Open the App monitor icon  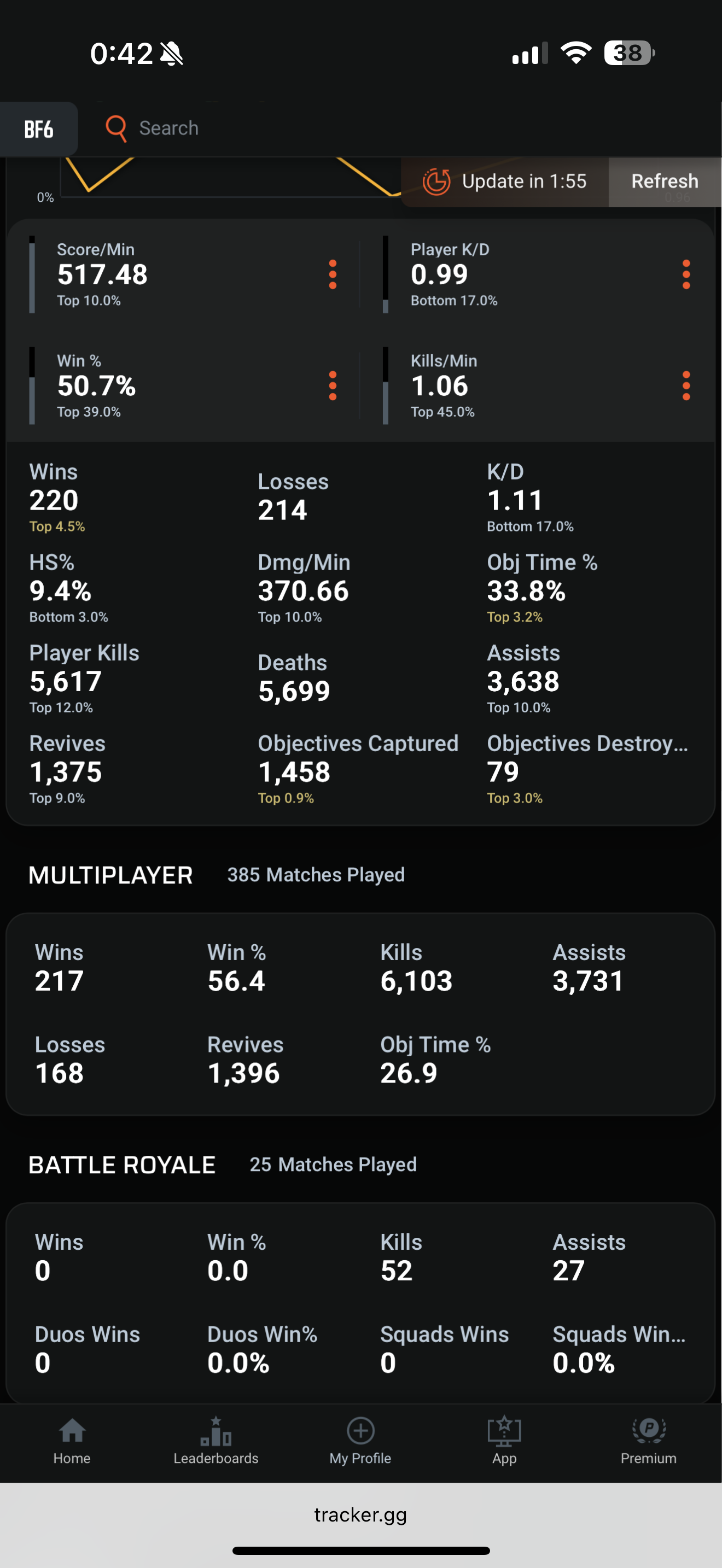click(504, 1430)
